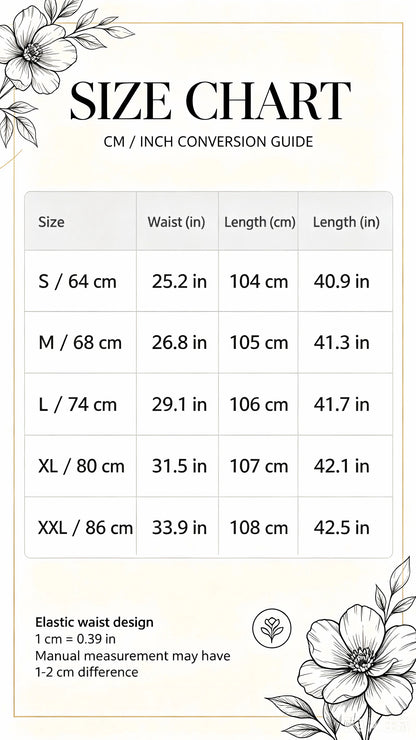Click the M / 68 cm row label
The height and width of the screenshot is (740, 416).
[80, 343]
